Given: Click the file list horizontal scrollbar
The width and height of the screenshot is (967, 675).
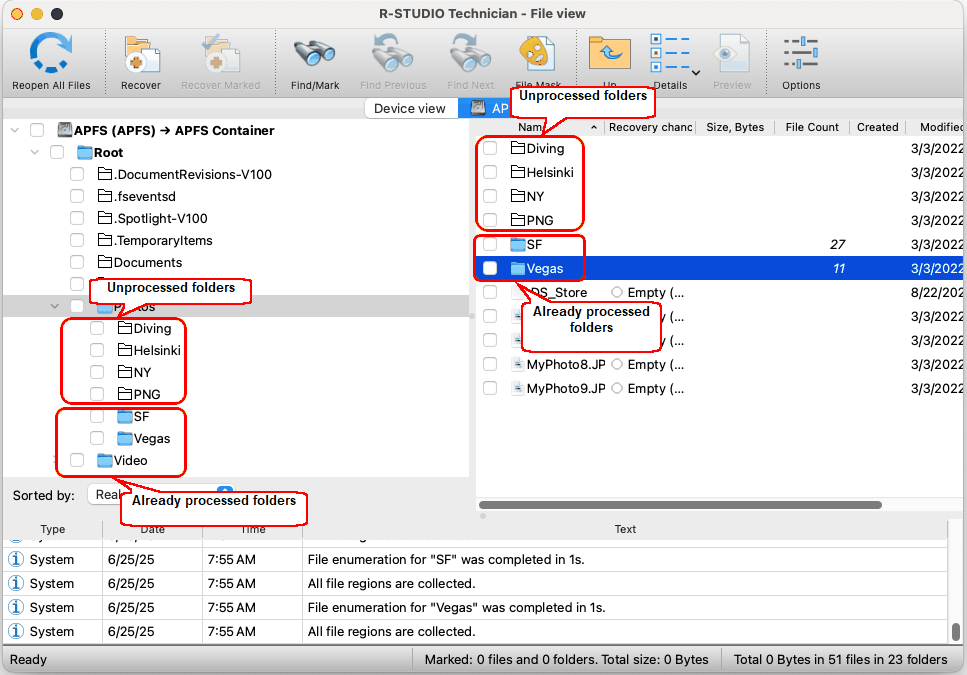Looking at the screenshot, I should pyautogui.click(x=680, y=505).
